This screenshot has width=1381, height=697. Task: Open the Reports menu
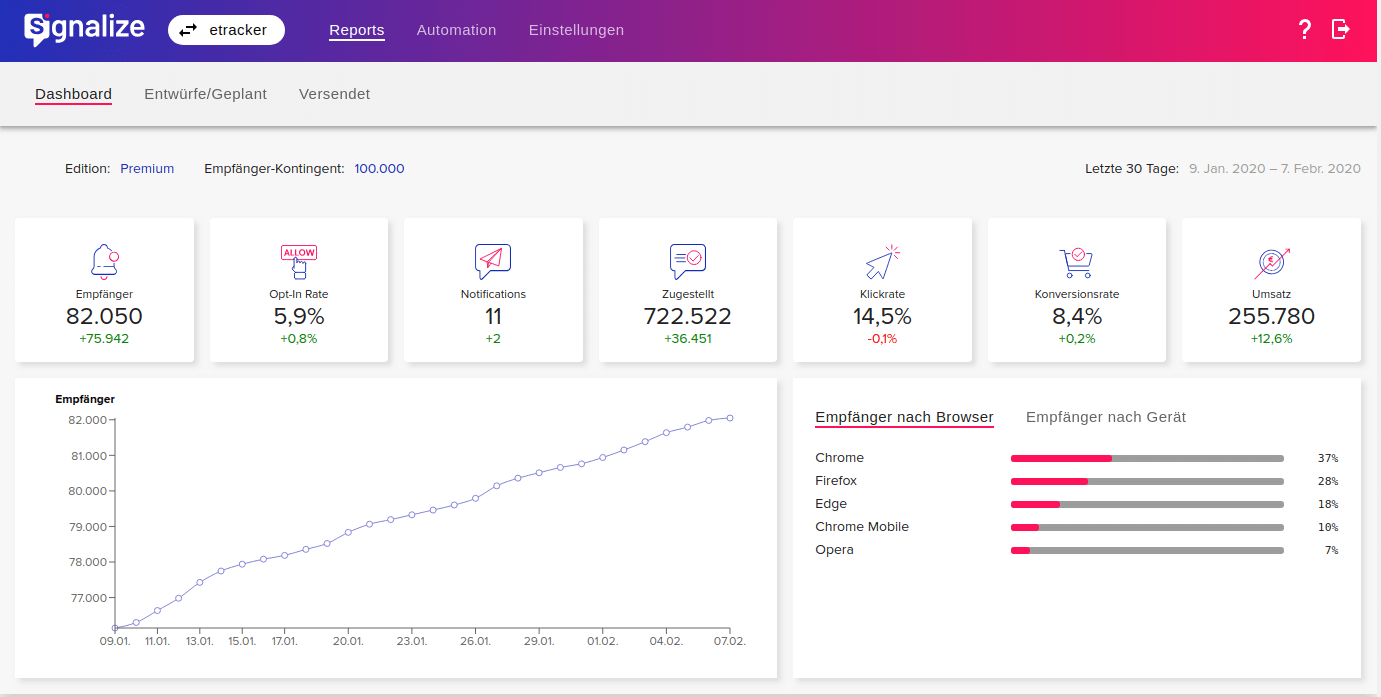[x=357, y=30]
